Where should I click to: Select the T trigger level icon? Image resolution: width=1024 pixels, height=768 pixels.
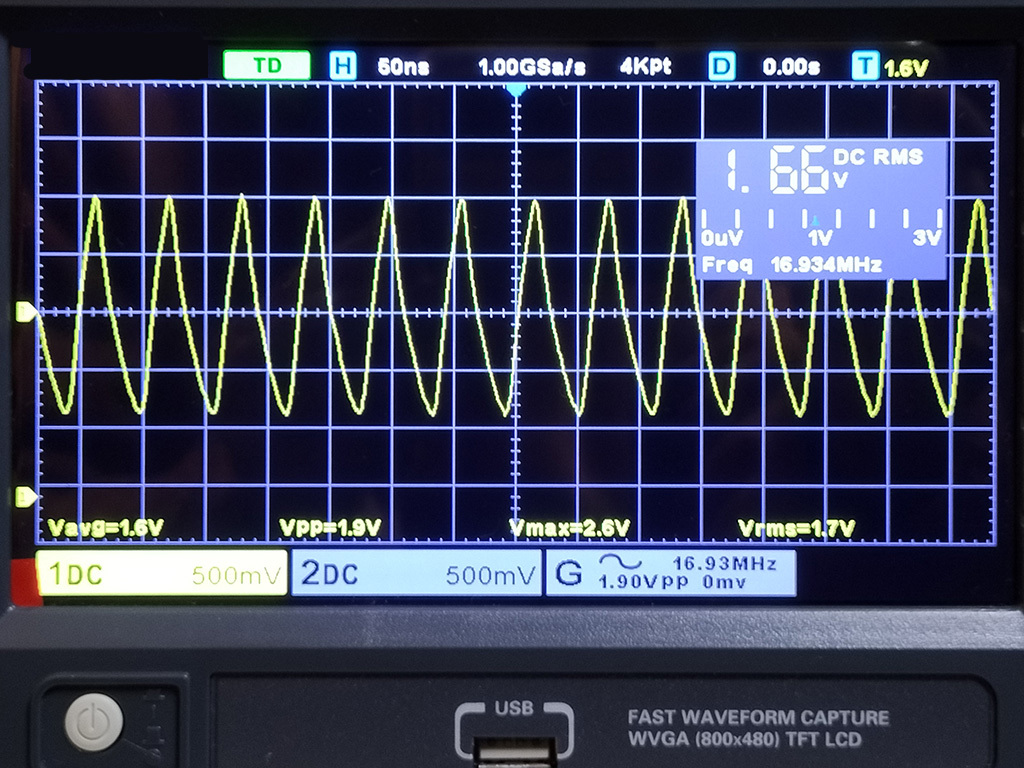pos(865,66)
